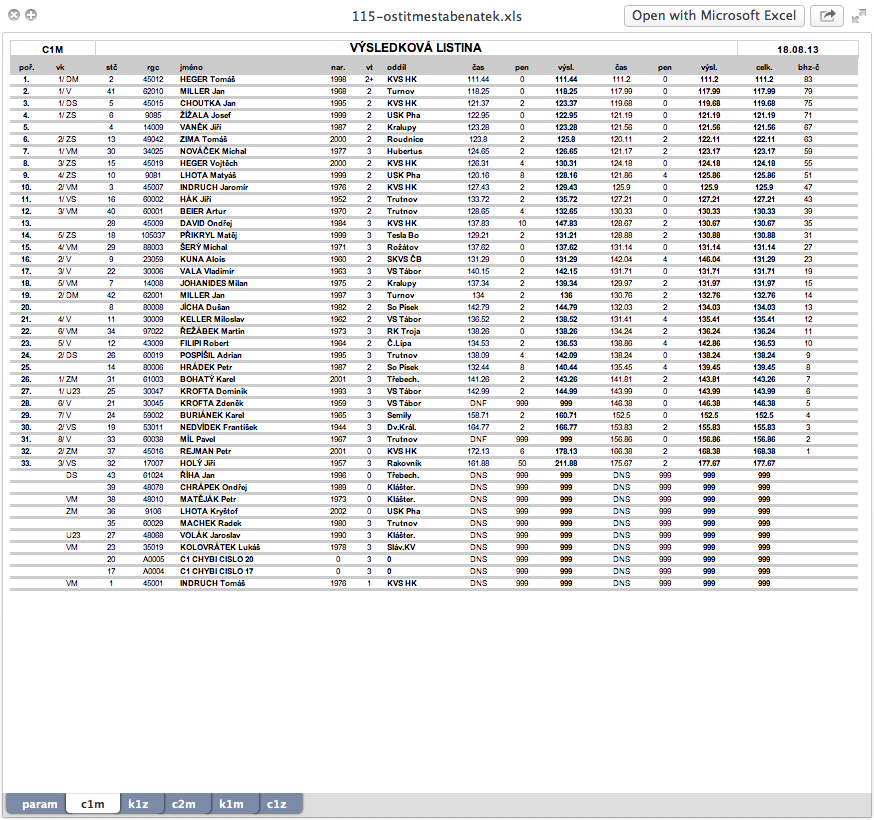Viewport: 874px width, 820px height.
Task: Click the jméno column header
Action: pyautogui.click(x=191, y=67)
